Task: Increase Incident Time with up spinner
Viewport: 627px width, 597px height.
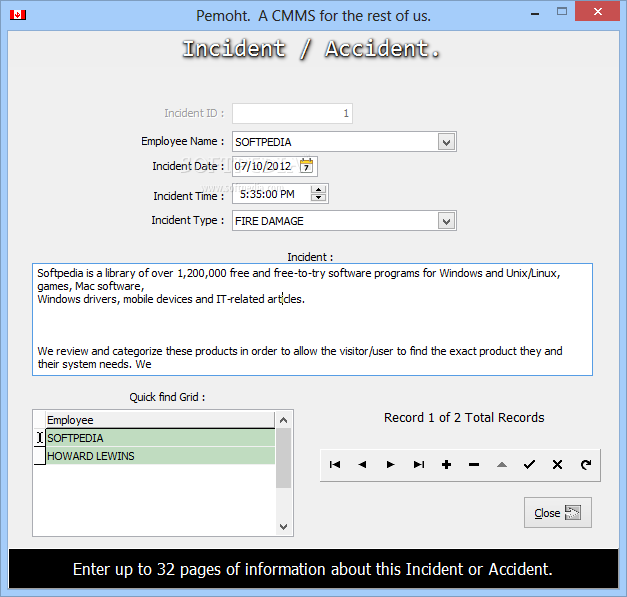Action: click(x=318, y=190)
